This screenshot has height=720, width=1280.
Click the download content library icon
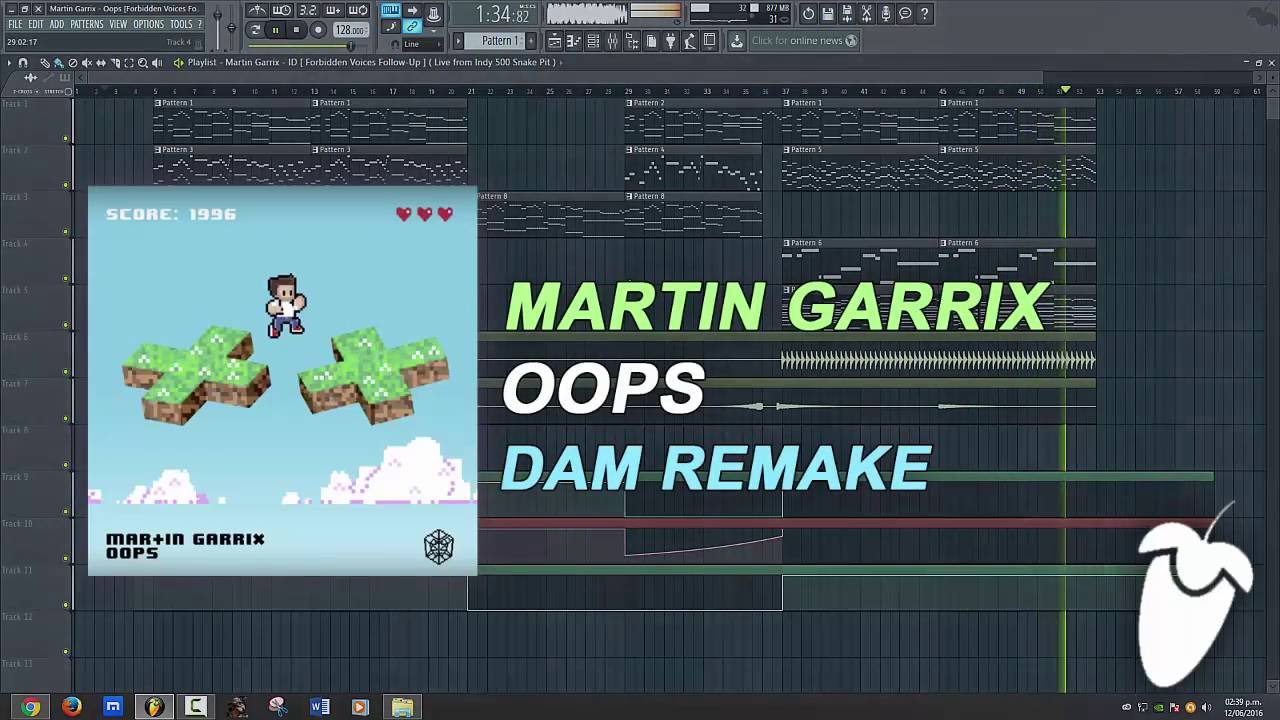tap(737, 41)
